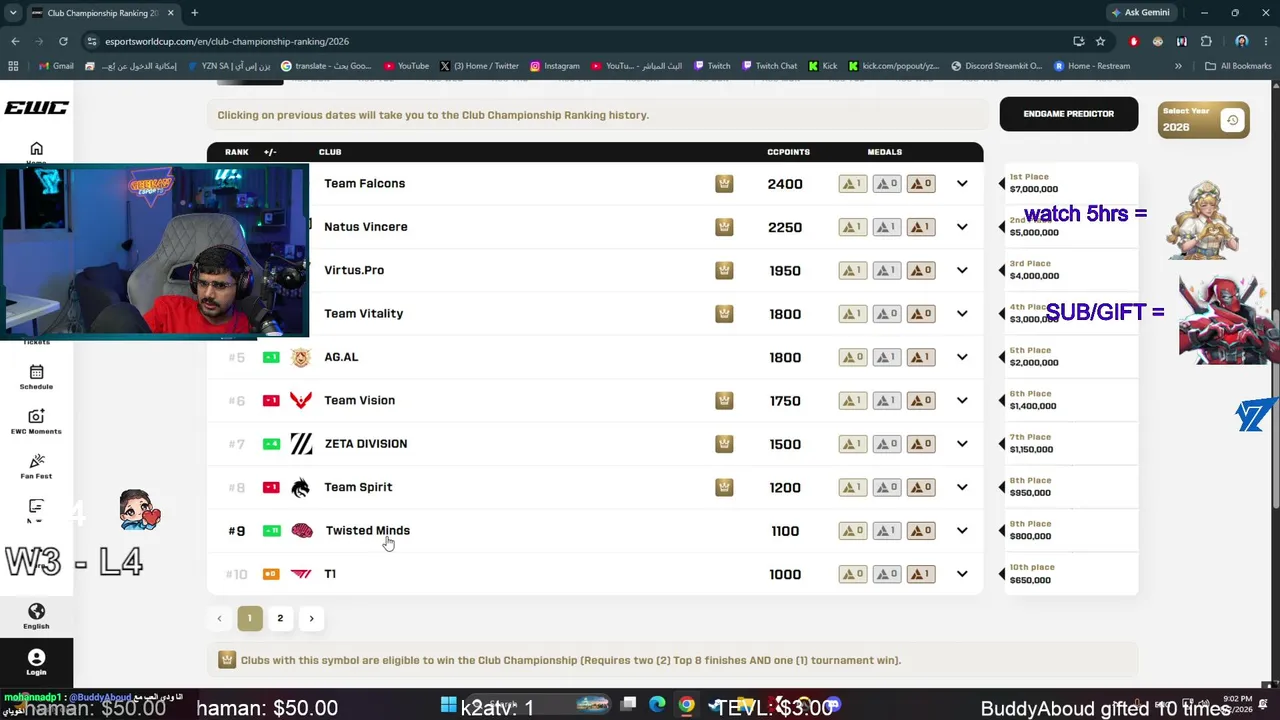Viewport: 1280px width, 720px height.
Task: Open the Select Year 2026 dropdown
Action: [1204, 120]
